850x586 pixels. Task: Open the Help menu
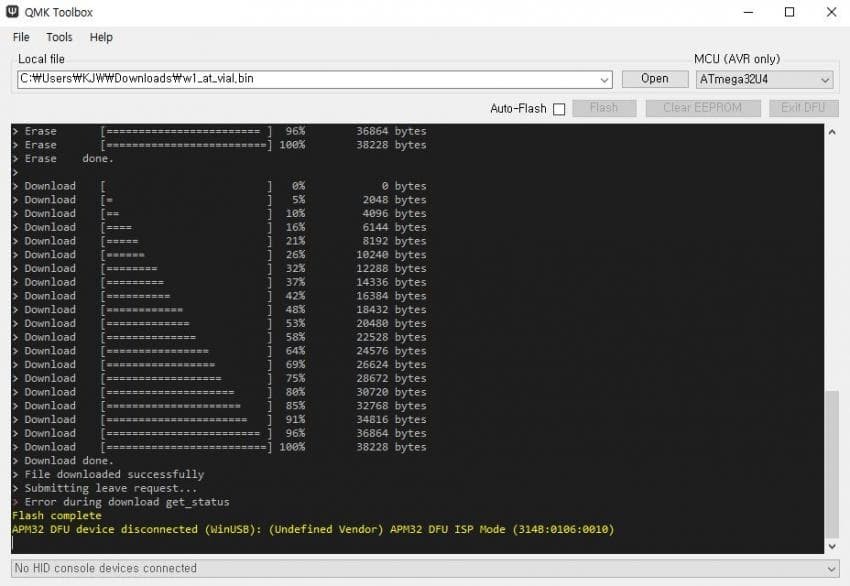101,37
